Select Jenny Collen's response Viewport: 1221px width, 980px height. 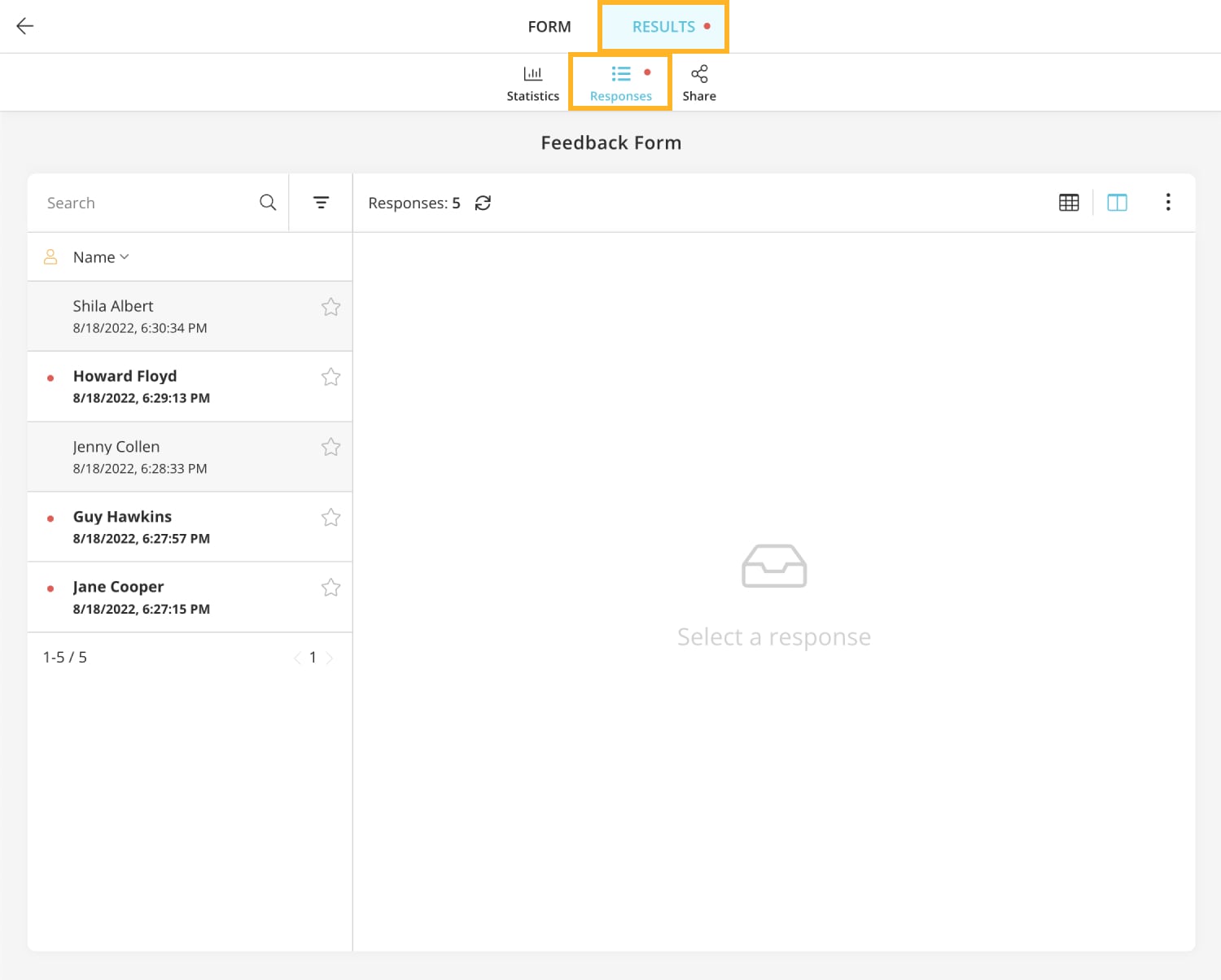(163, 457)
